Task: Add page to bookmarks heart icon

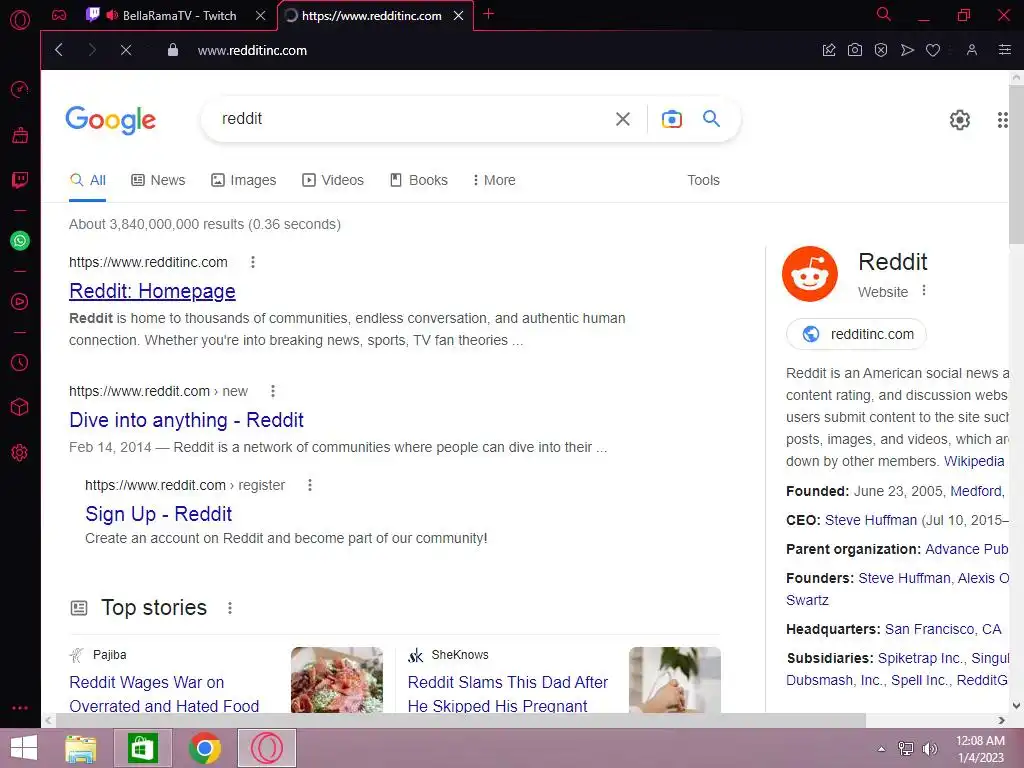Action: coord(933,50)
